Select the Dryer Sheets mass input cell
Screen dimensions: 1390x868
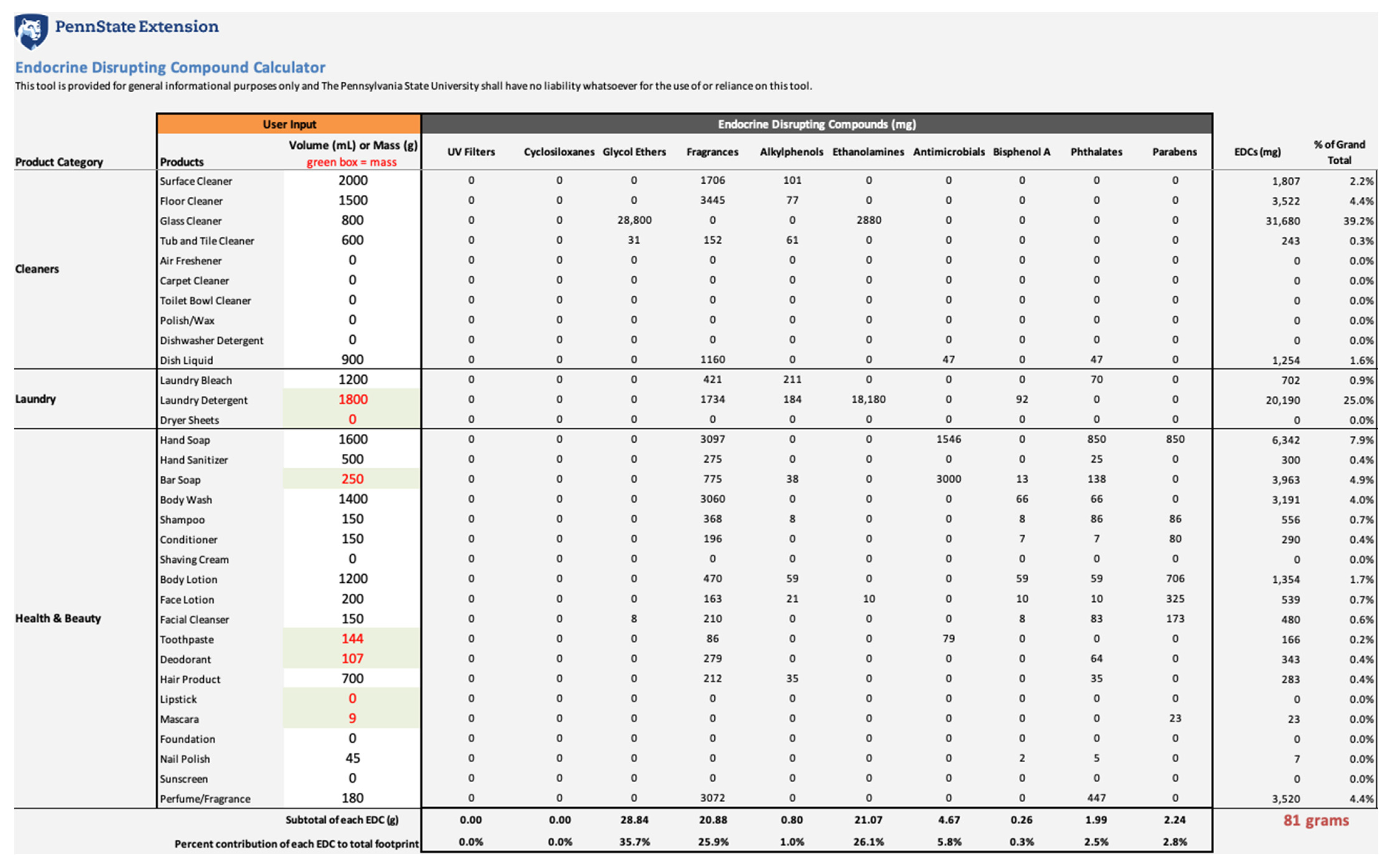coord(353,420)
